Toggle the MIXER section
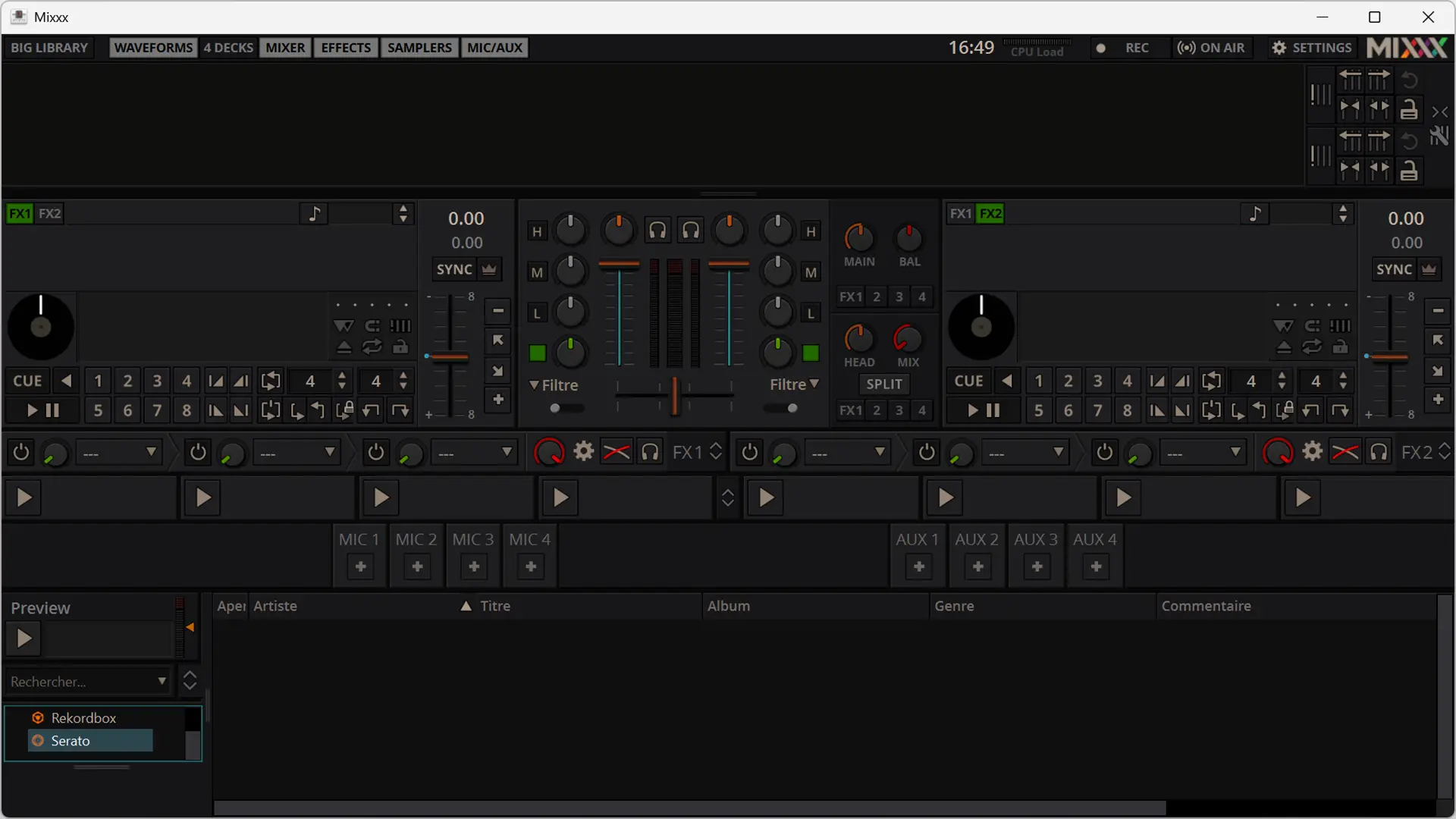The width and height of the screenshot is (1456, 819). (285, 48)
